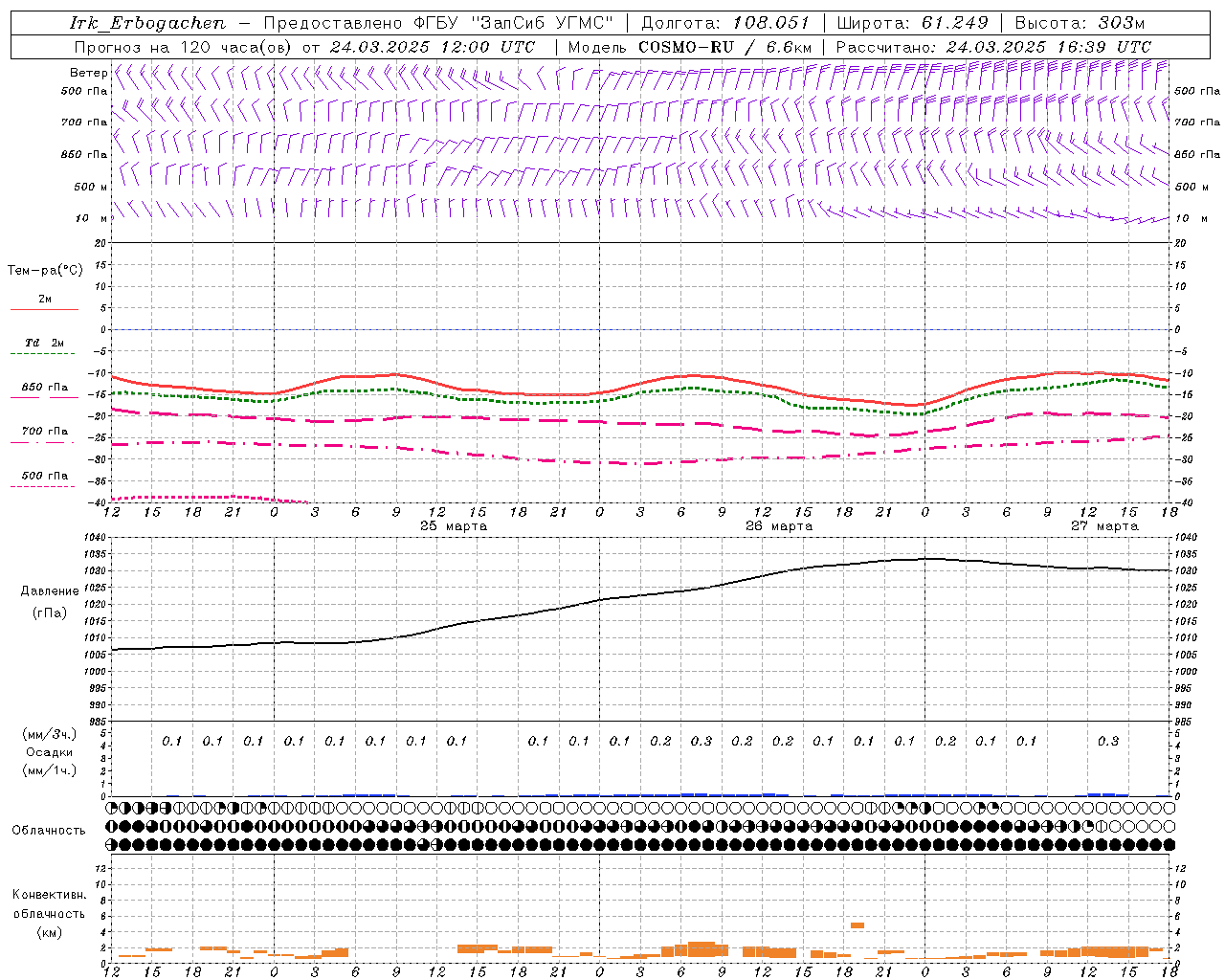Click the Давление pressure panel label
The width and height of the screenshot is (1225, 980).
coord(50,591)
